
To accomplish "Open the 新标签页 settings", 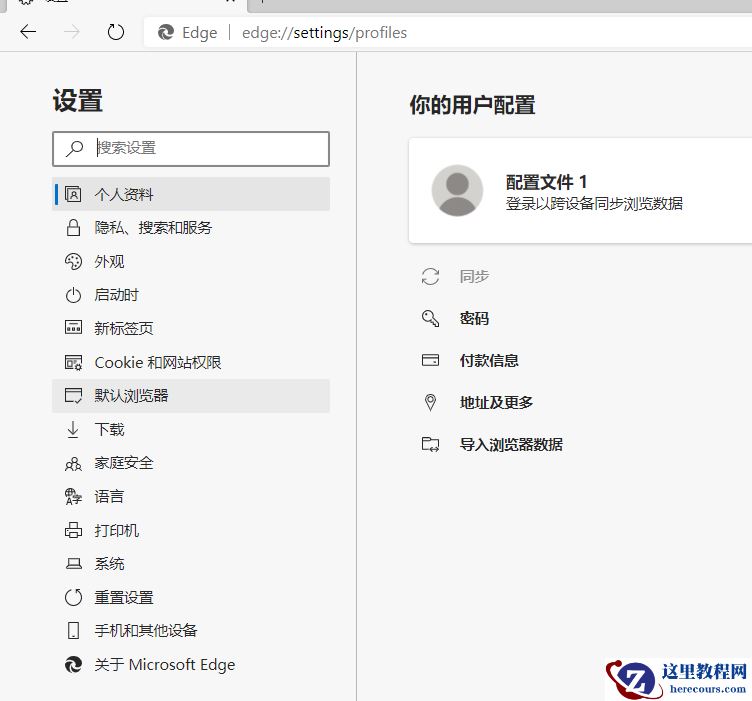I will point(191,328).
